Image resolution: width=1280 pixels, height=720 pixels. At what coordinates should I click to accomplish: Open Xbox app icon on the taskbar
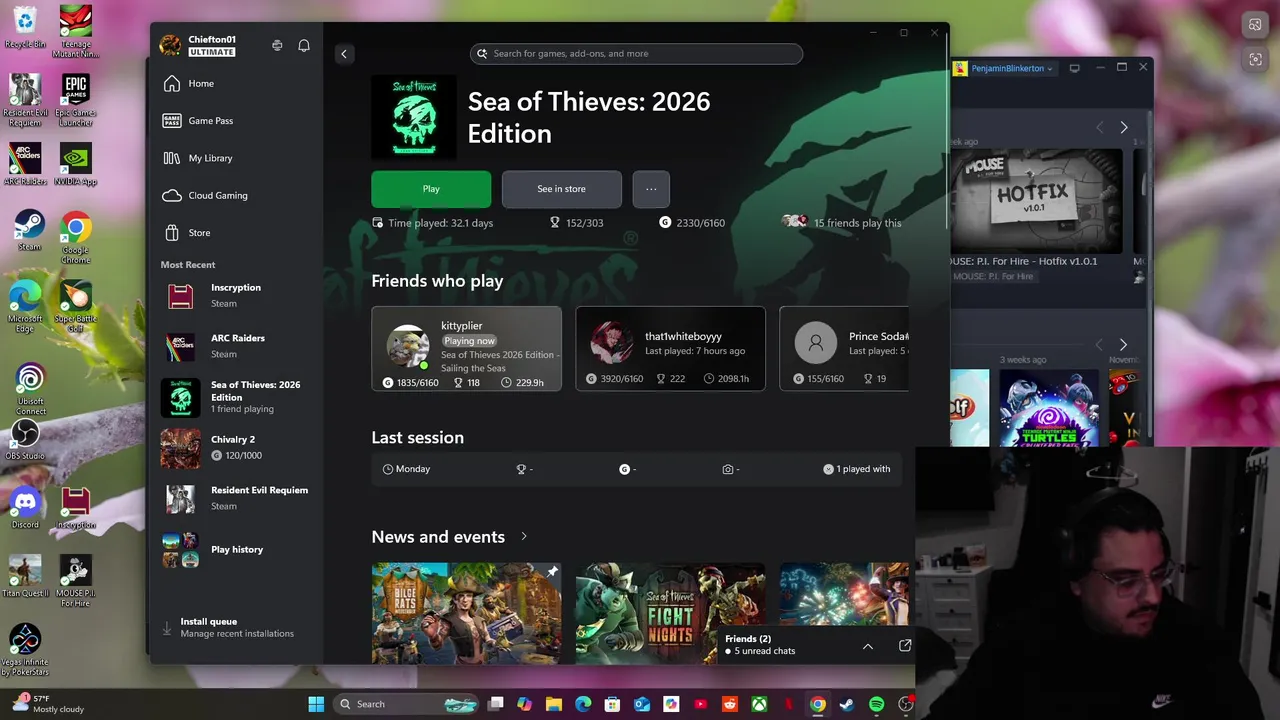click(x=759, y=704)
